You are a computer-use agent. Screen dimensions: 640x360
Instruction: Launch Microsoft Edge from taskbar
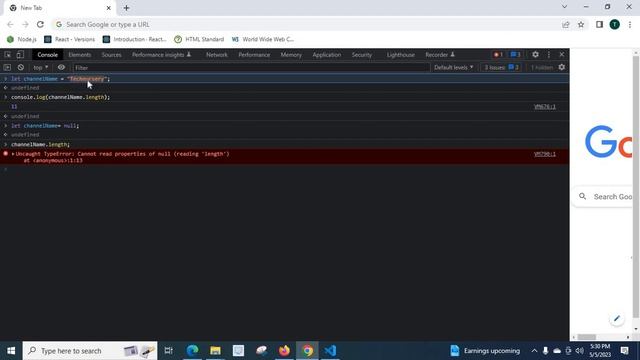point(192,351)
